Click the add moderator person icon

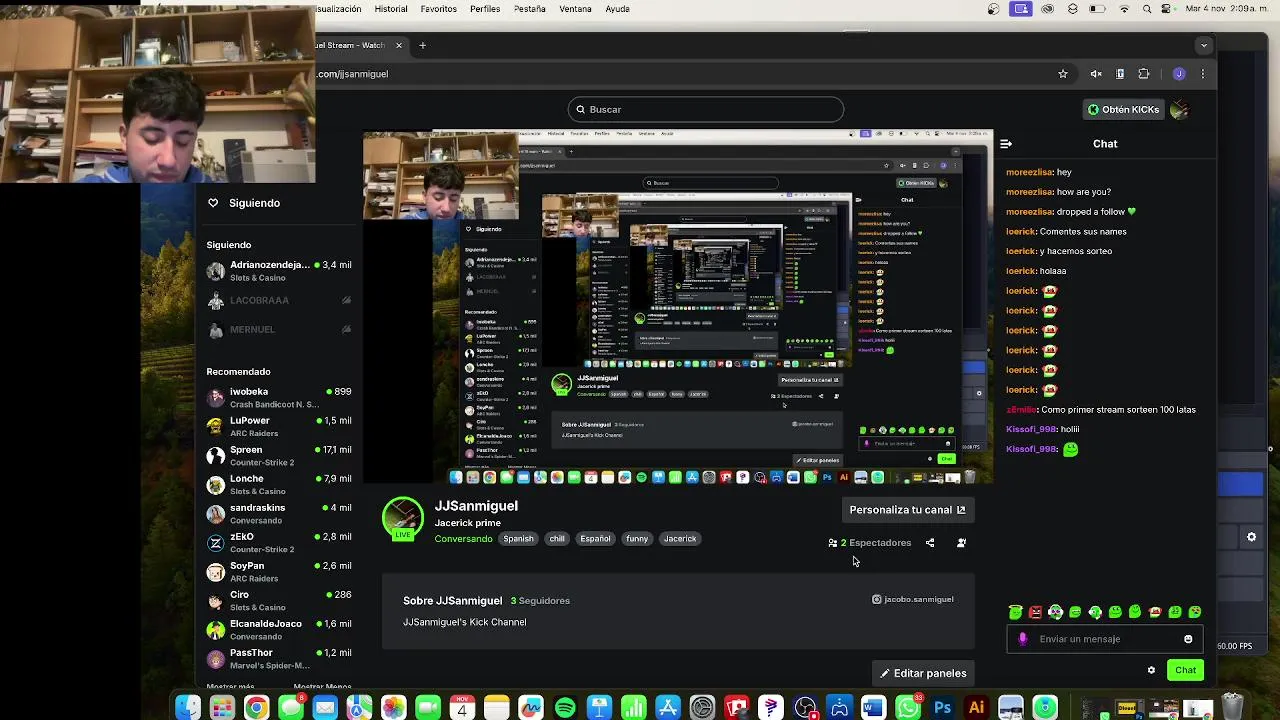click(961, 543)
